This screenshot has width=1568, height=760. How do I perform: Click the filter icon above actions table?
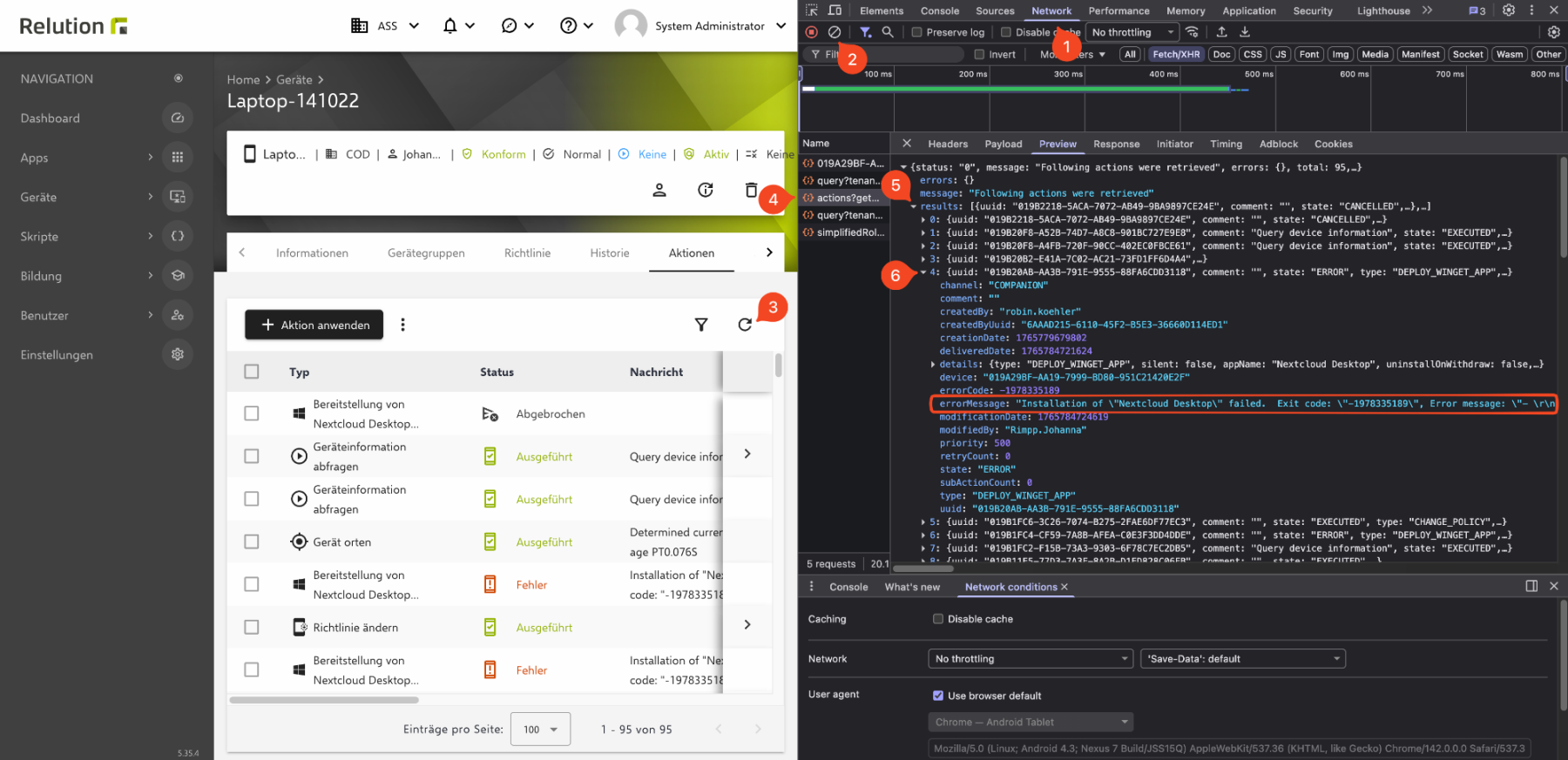tap(700, 325)
